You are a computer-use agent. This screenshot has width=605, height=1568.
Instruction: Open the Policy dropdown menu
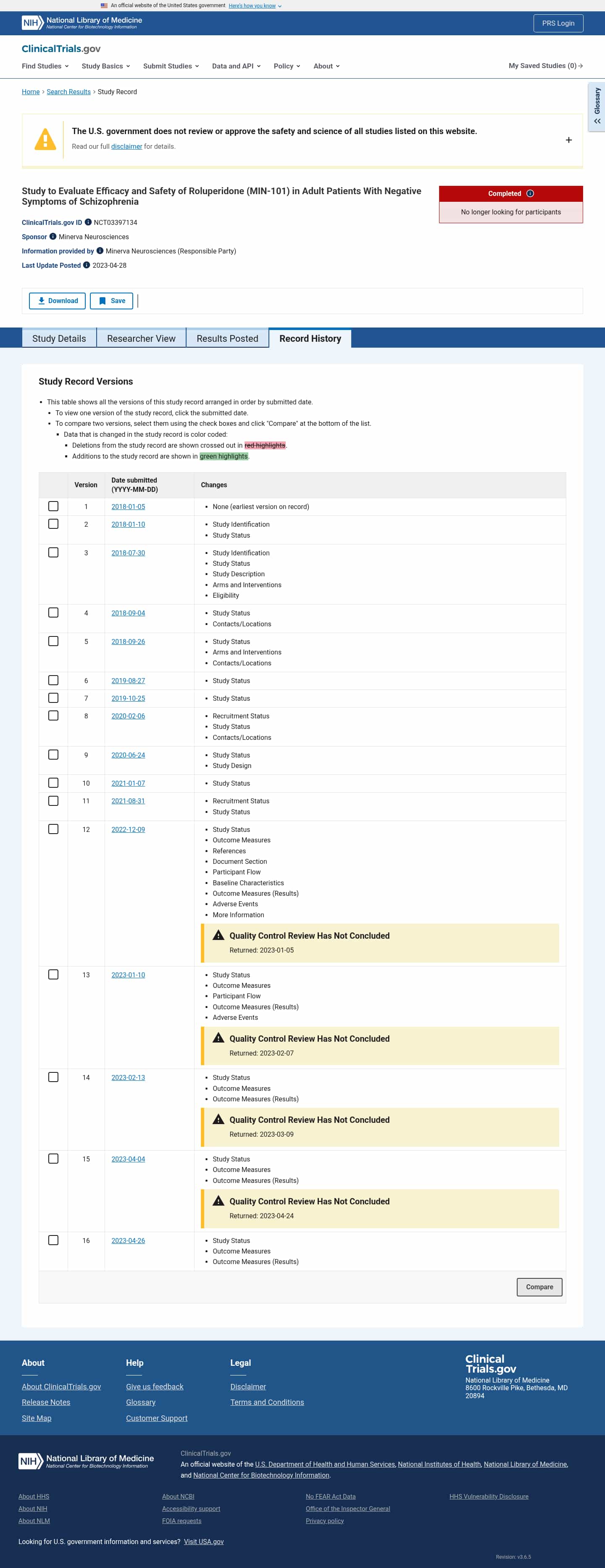tap(287, 66)
